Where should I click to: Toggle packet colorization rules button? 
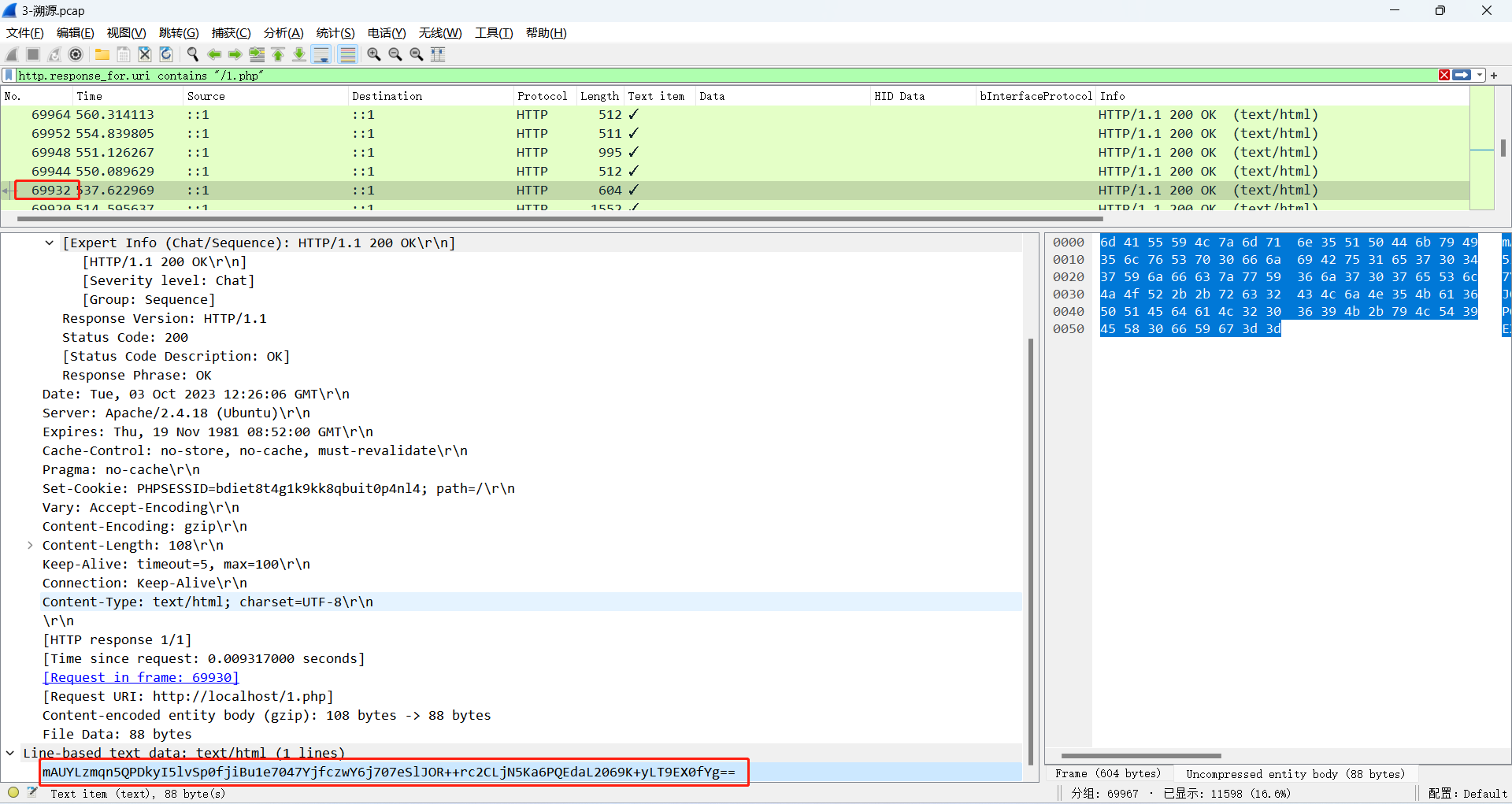(x=347, y=54)
